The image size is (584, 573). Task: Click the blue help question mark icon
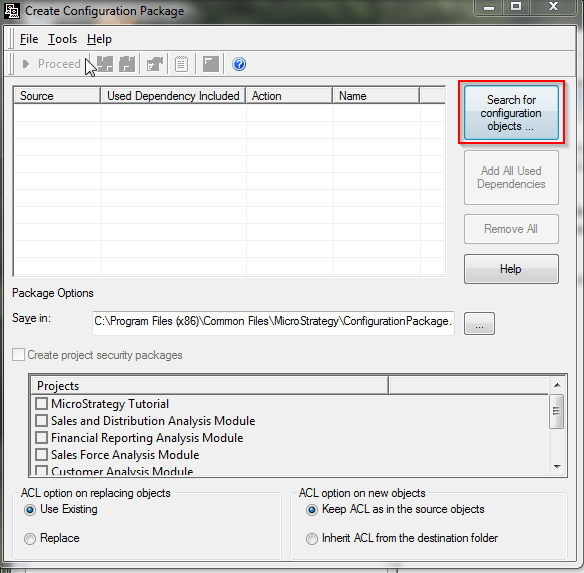click(x=239, y=64)
